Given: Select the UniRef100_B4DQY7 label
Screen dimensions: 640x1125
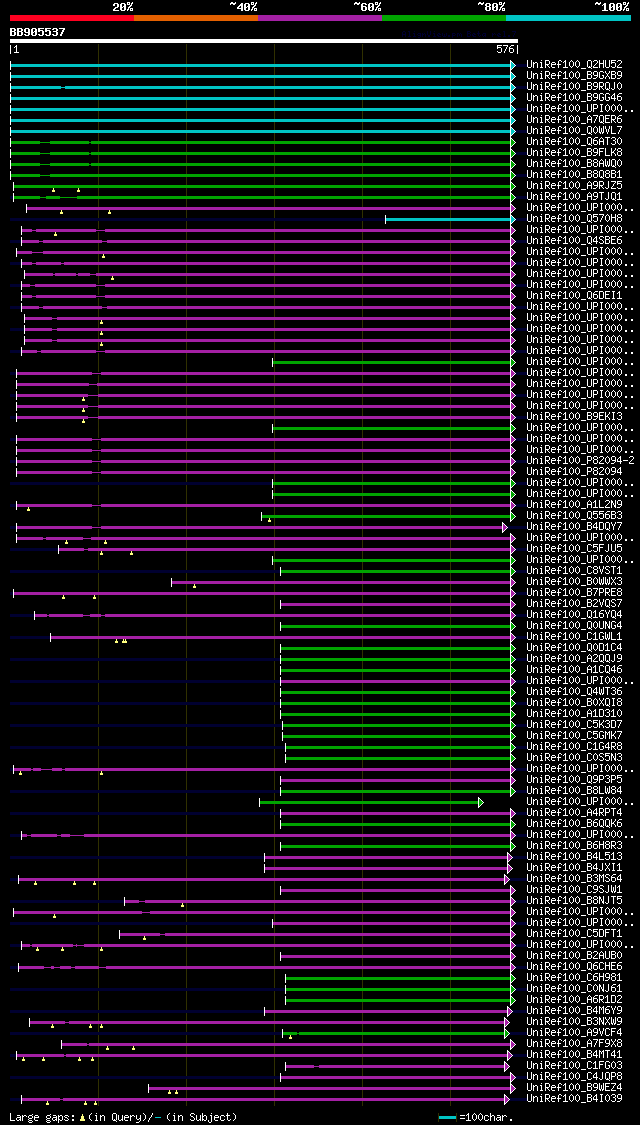Looking at the screenshot, I should click(574, 527).
